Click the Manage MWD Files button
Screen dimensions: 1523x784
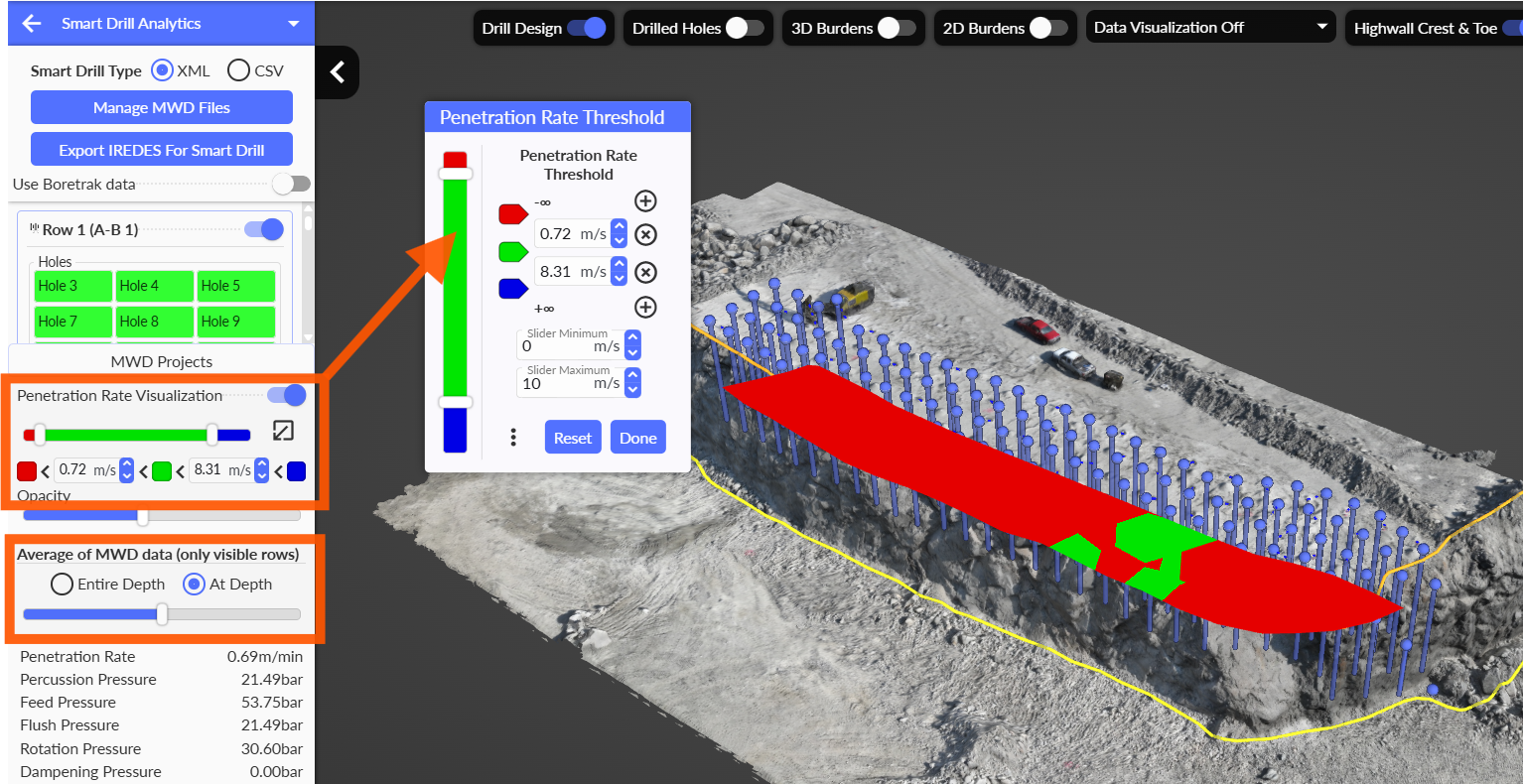[161, 108]
